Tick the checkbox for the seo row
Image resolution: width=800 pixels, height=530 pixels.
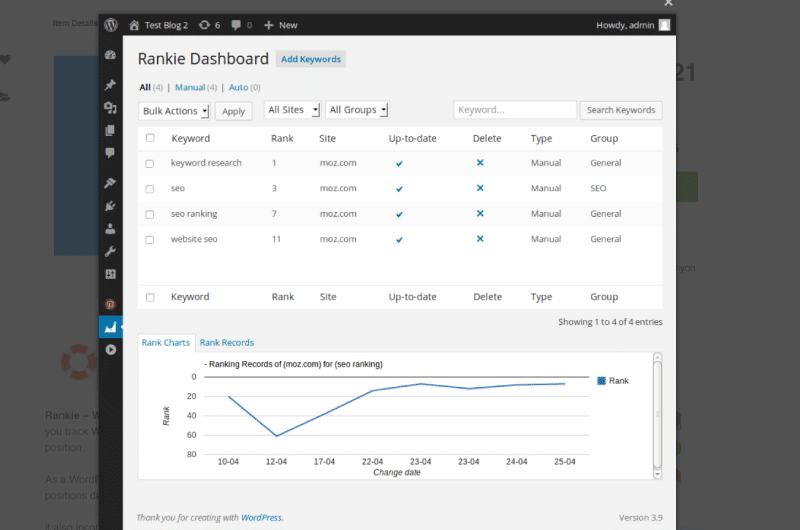149,189
